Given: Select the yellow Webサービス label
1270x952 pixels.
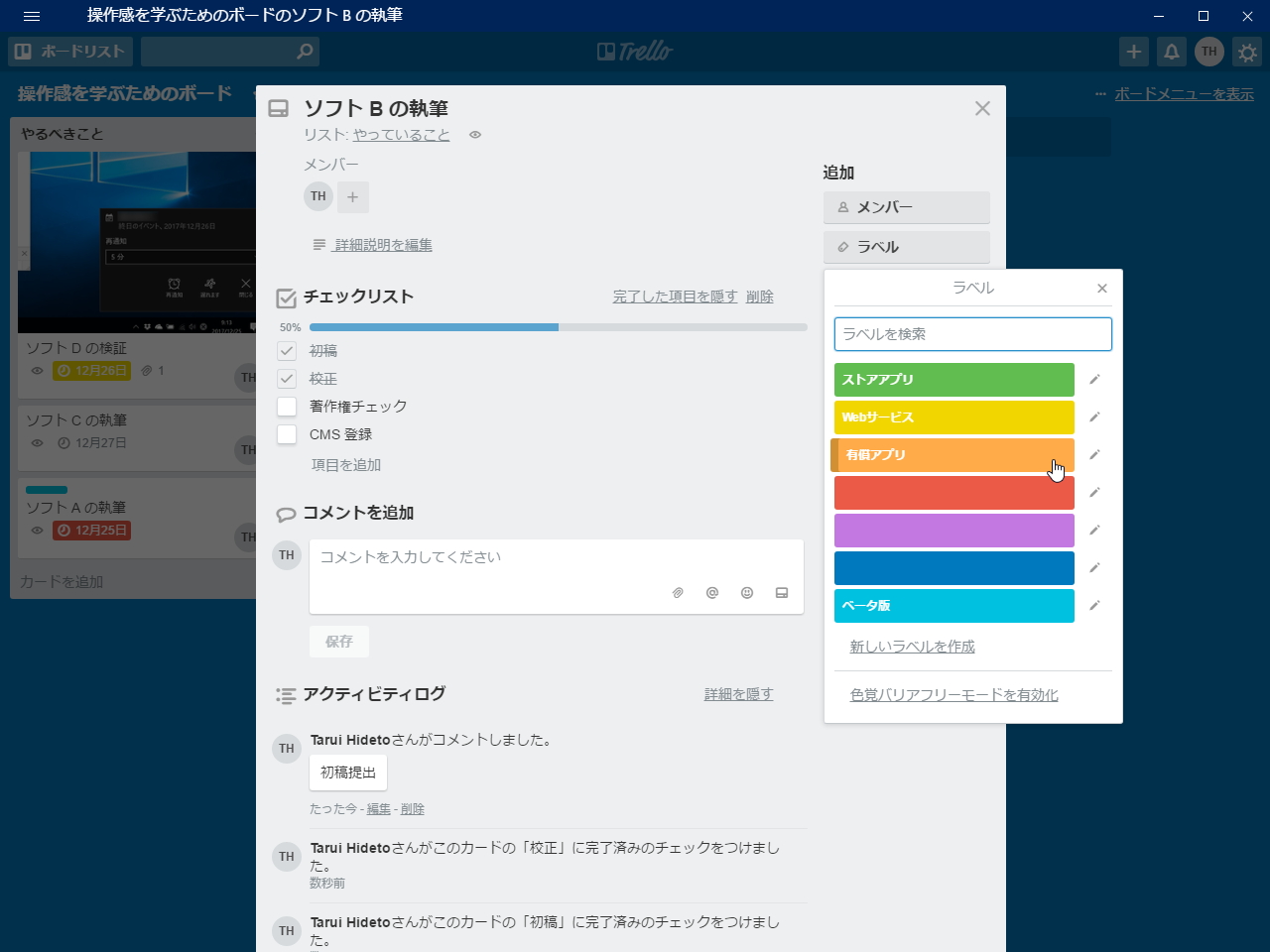Looking at the screenshot, I should [x=954, y=417].
